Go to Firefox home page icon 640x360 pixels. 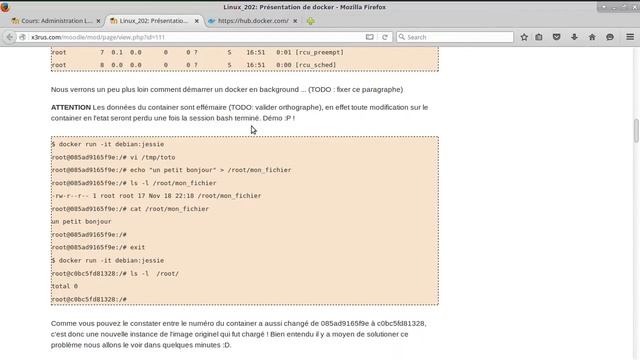pos(592,37)
